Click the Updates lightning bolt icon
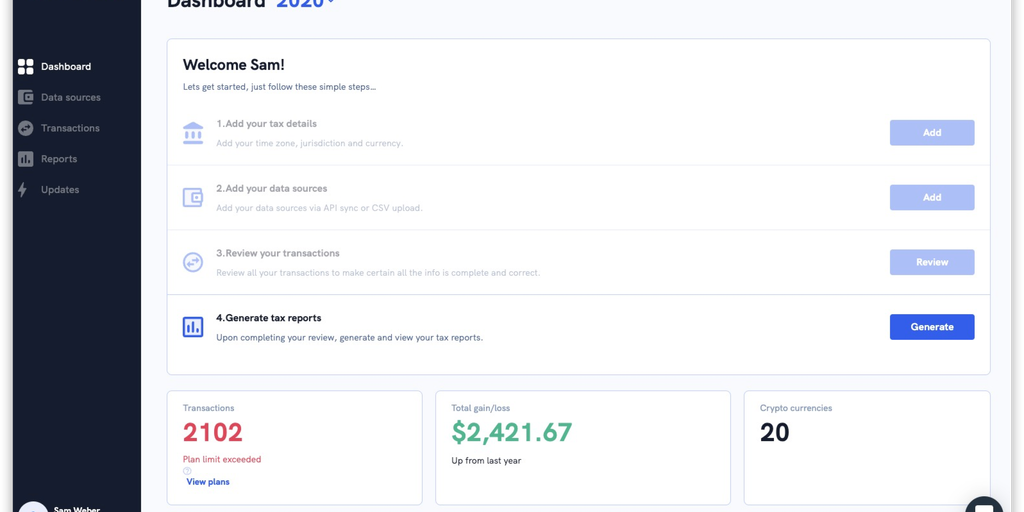Screen dimensions: 1024x512 23,190
